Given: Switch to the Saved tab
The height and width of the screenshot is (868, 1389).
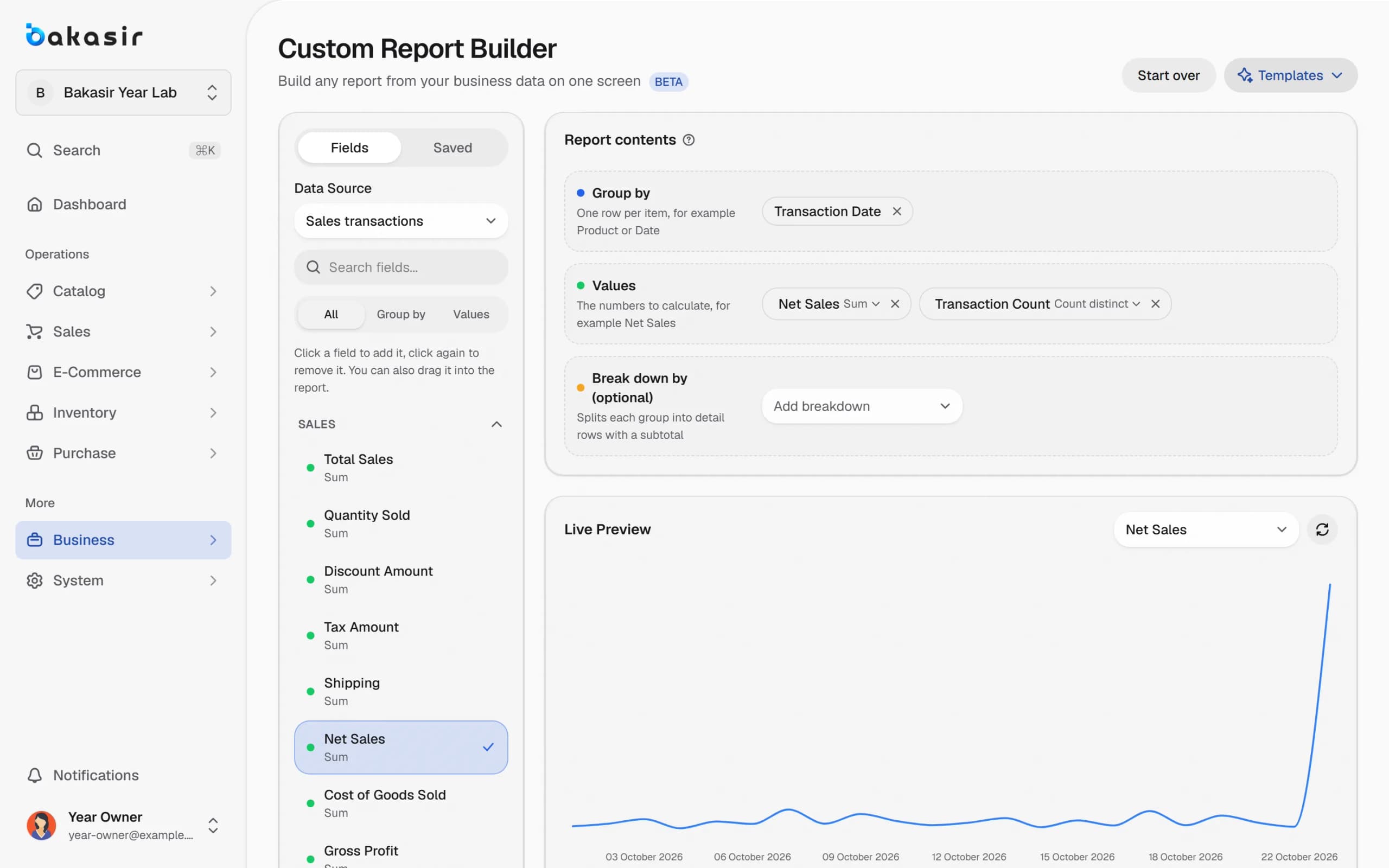Looking at the screenshot, I should [453, 148].
